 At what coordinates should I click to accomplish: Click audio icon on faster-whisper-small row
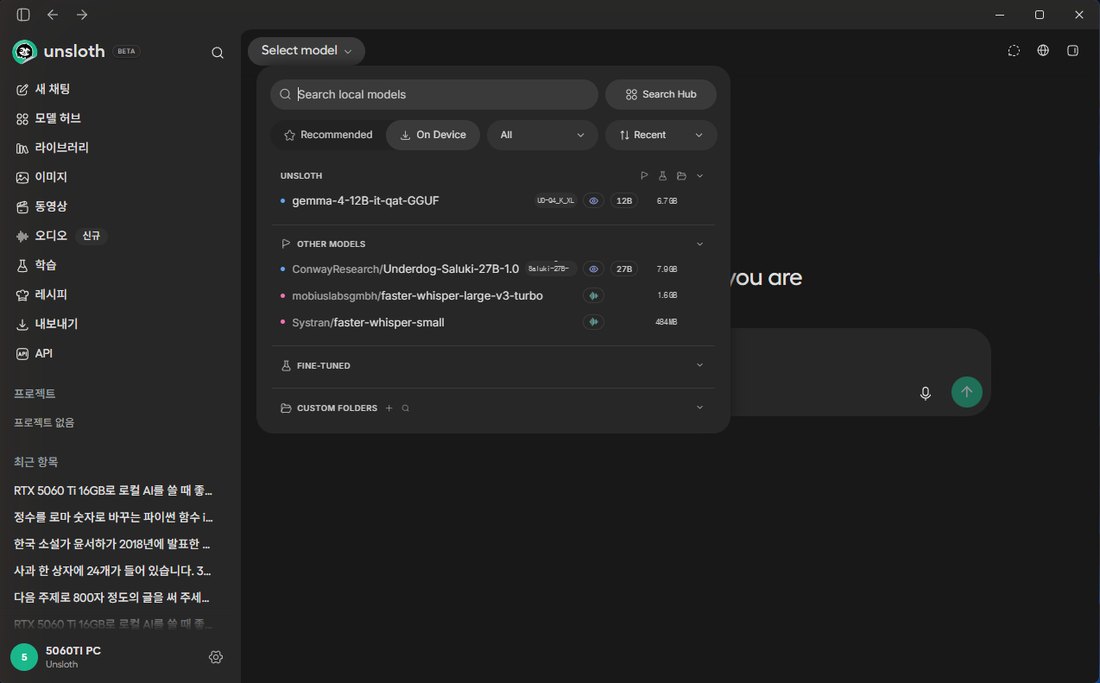[x=593, y=323]
